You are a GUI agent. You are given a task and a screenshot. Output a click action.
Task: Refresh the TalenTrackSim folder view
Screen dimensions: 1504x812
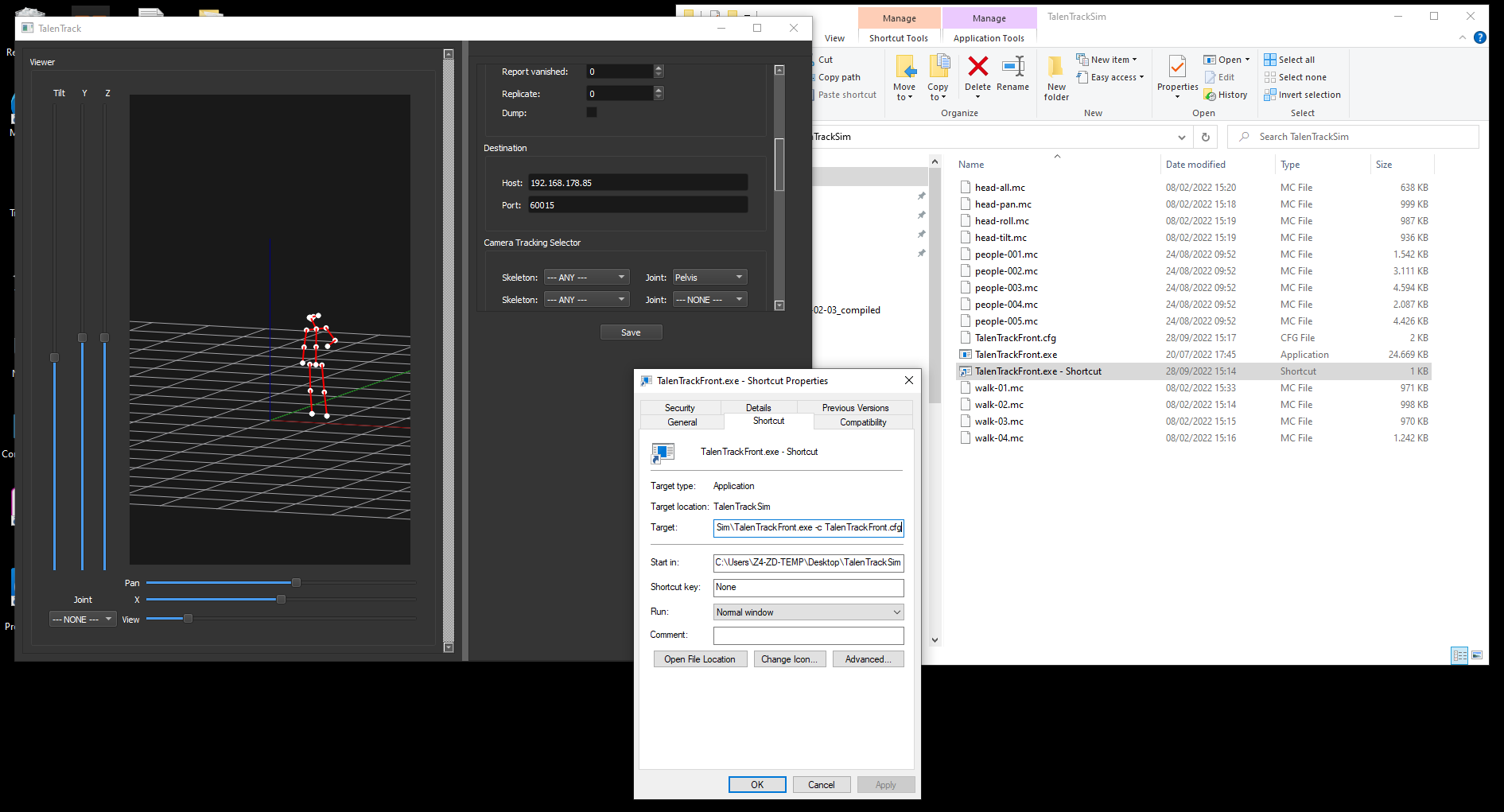(x=1206, y=137)
